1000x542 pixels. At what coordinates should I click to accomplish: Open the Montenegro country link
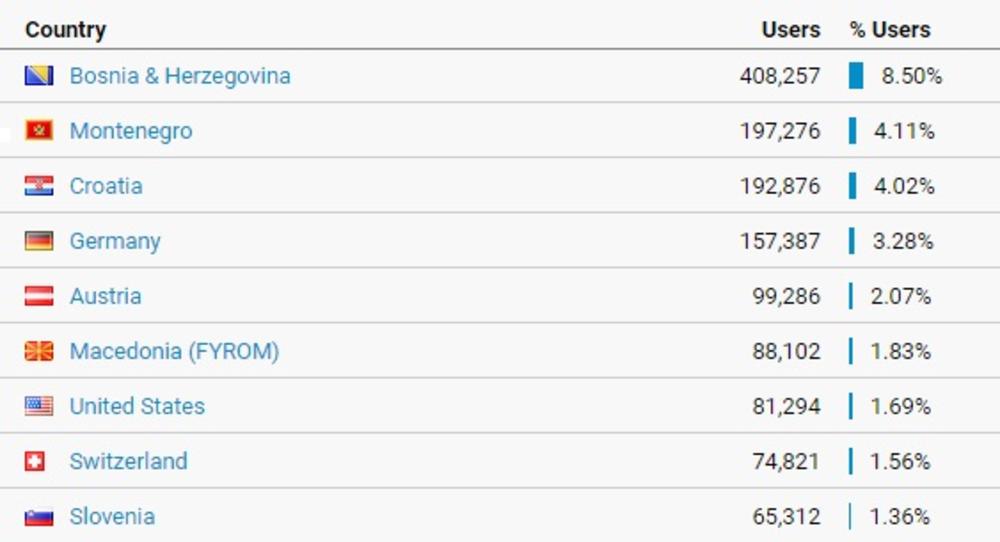[131, 131]
